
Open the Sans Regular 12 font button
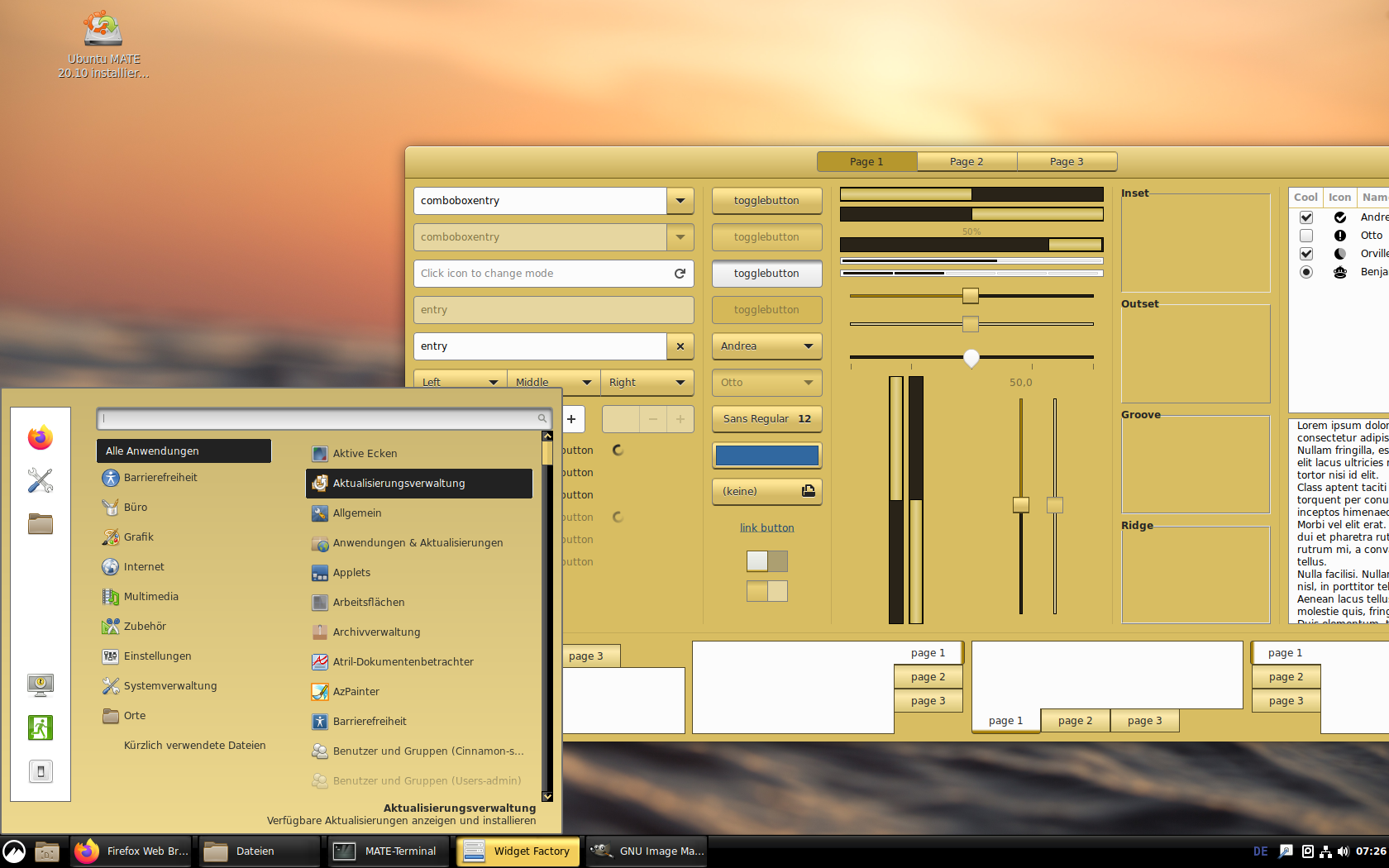tap(766, 419)
